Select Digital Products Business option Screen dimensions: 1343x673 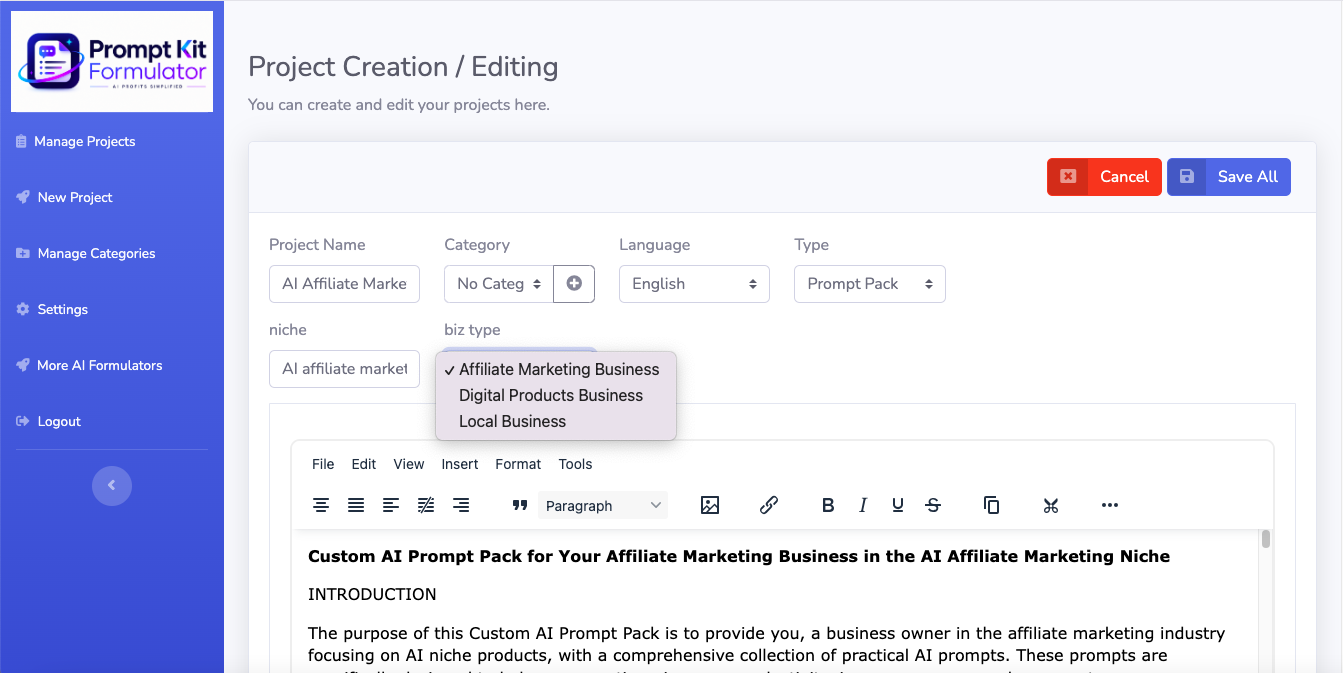pyautogui.click(x=556, y=395)
